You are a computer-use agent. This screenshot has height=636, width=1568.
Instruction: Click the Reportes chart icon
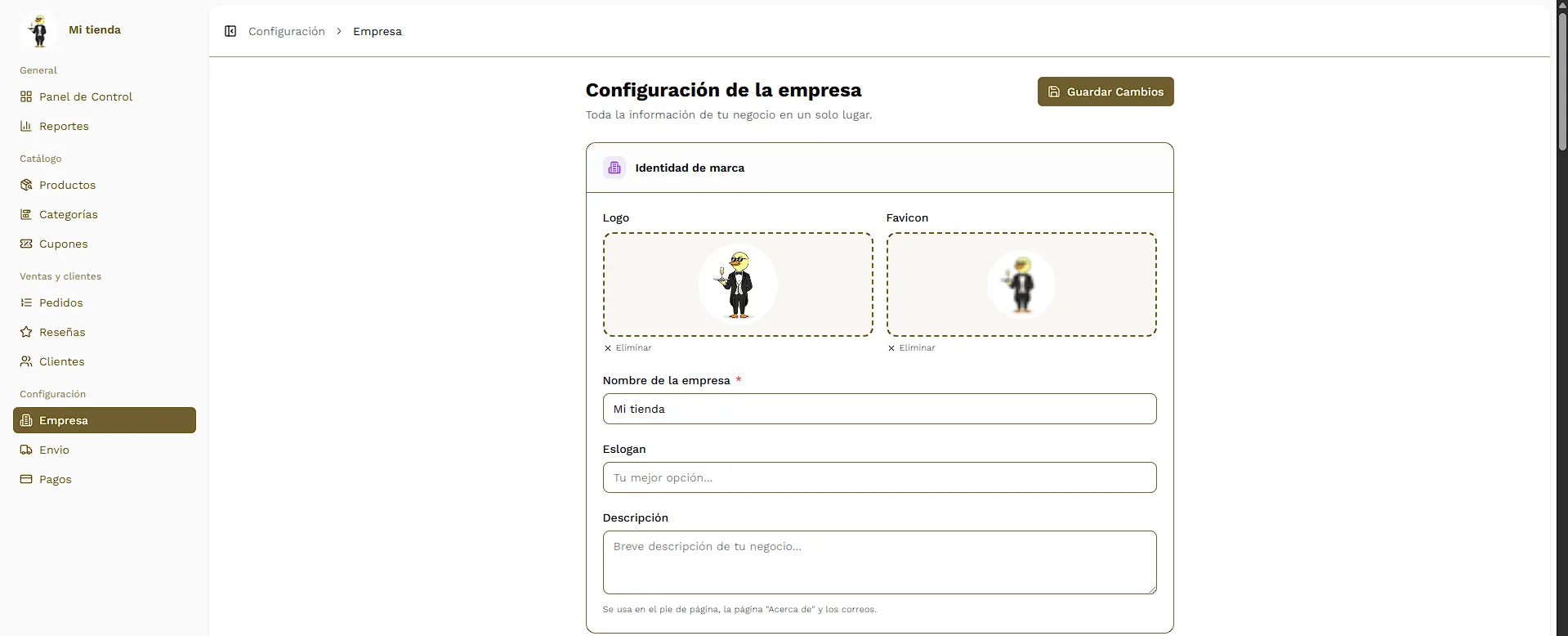click(x=26, y=126)
